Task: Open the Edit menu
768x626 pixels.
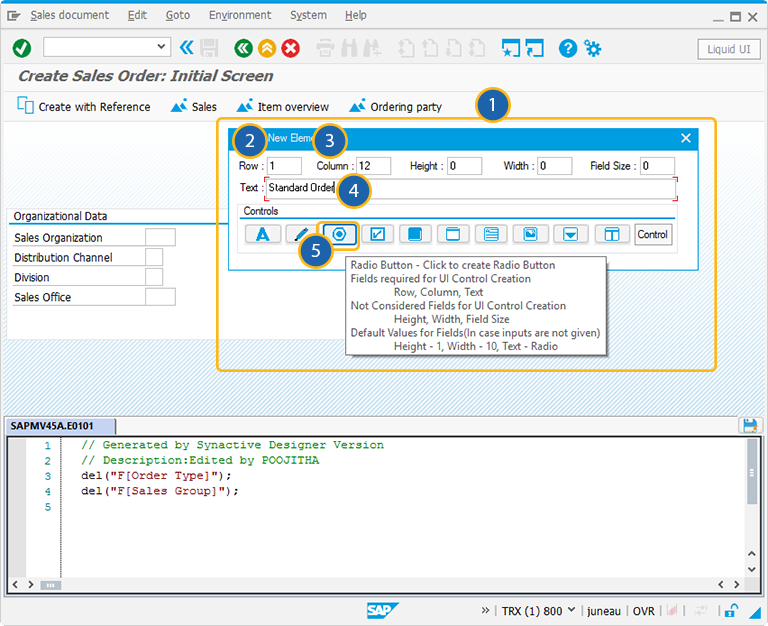Action: (x=137, y=15)
